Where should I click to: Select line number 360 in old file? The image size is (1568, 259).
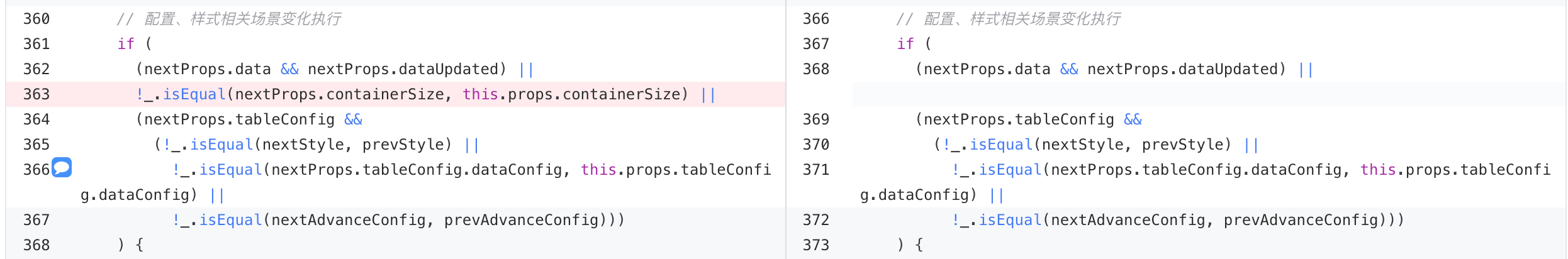tap(36, 19)
